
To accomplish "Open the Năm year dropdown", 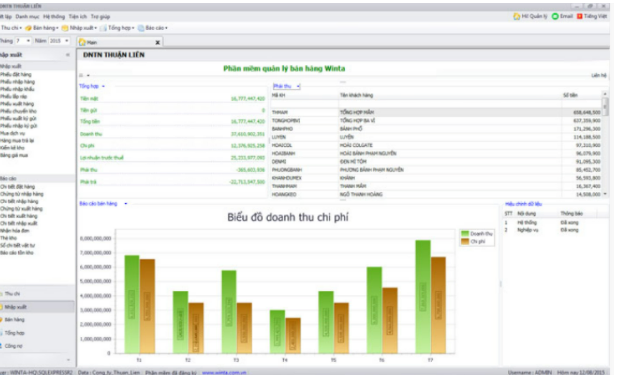I will coord(66,41).
